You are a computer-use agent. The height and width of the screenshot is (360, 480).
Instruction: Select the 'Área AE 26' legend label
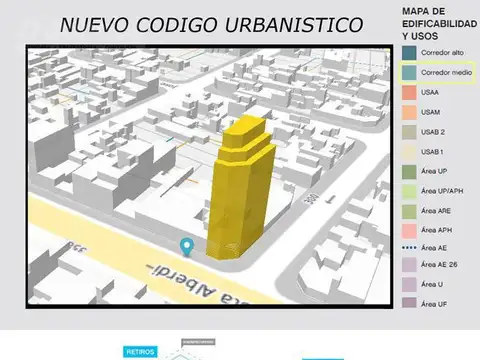tap(439, 264)
